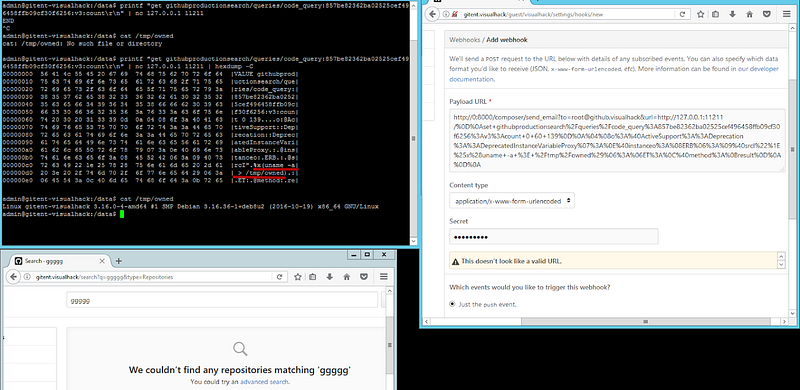
Task: Click 'Linux gitent-visualhack' uname output line
Action: 190,206
